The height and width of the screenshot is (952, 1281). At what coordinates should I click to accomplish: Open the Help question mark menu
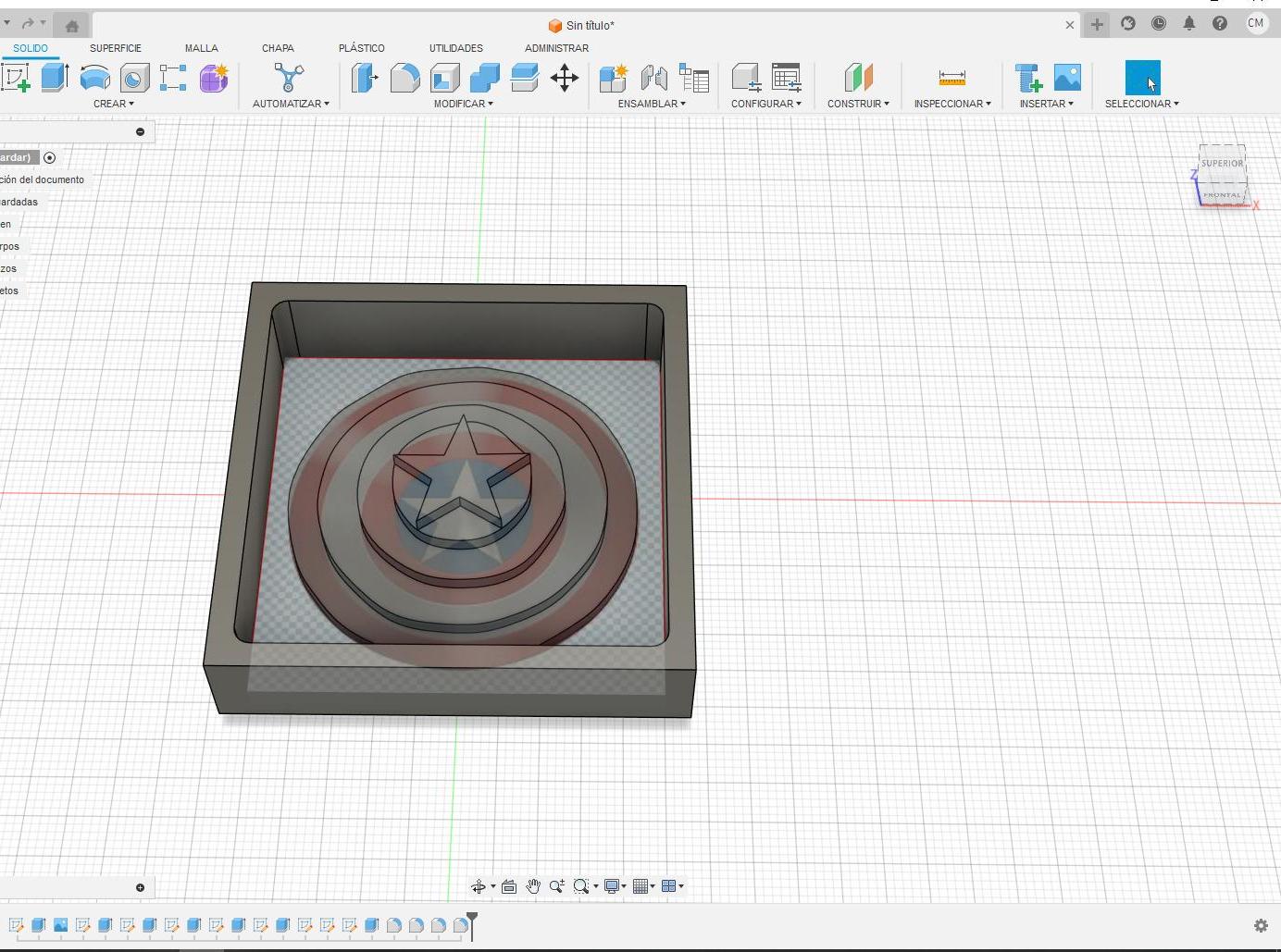tap(1220, 23)
